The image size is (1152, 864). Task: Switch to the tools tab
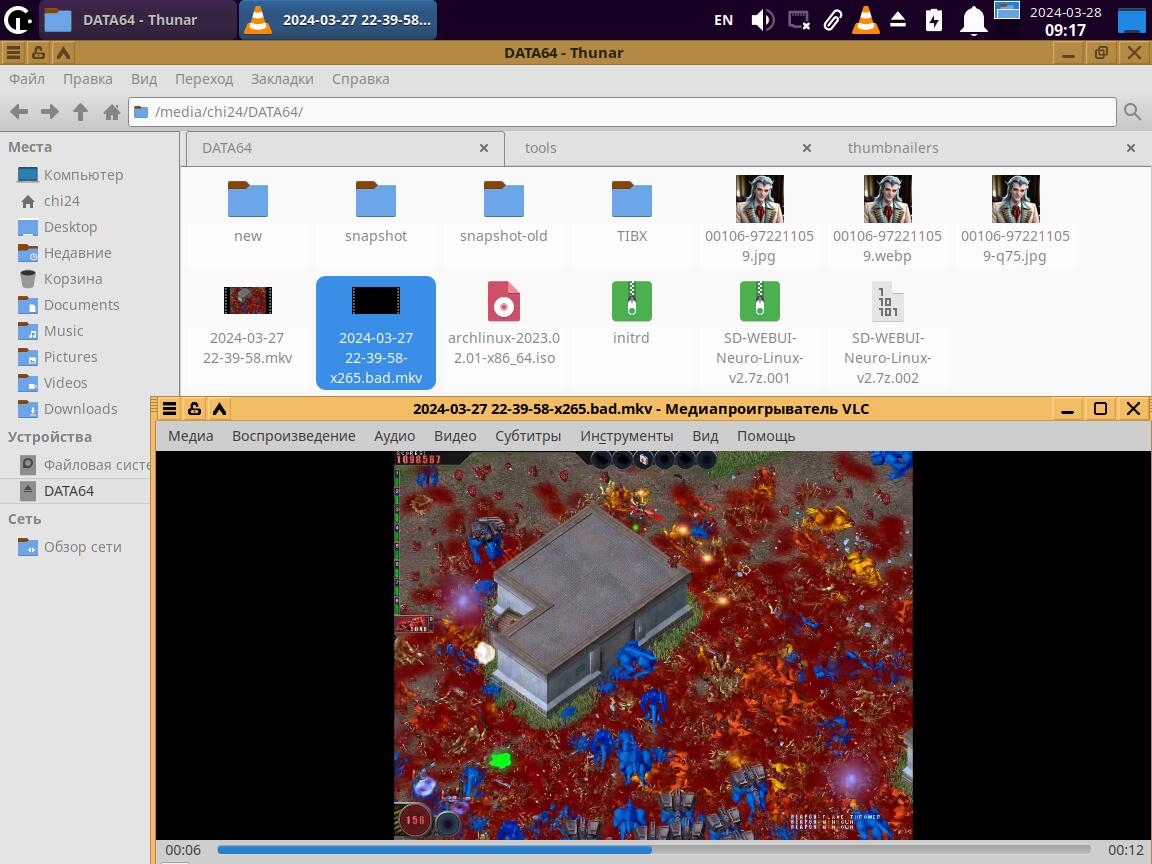pyautogui.click(x=665, y=148)
